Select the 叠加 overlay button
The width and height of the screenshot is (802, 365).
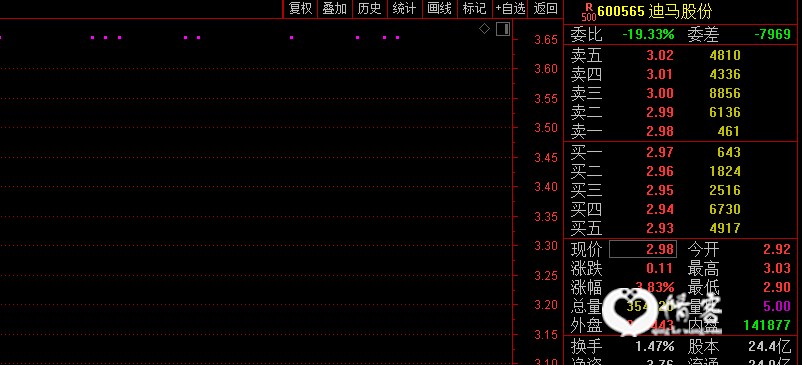pyautogui.click(x=335, y=9)
